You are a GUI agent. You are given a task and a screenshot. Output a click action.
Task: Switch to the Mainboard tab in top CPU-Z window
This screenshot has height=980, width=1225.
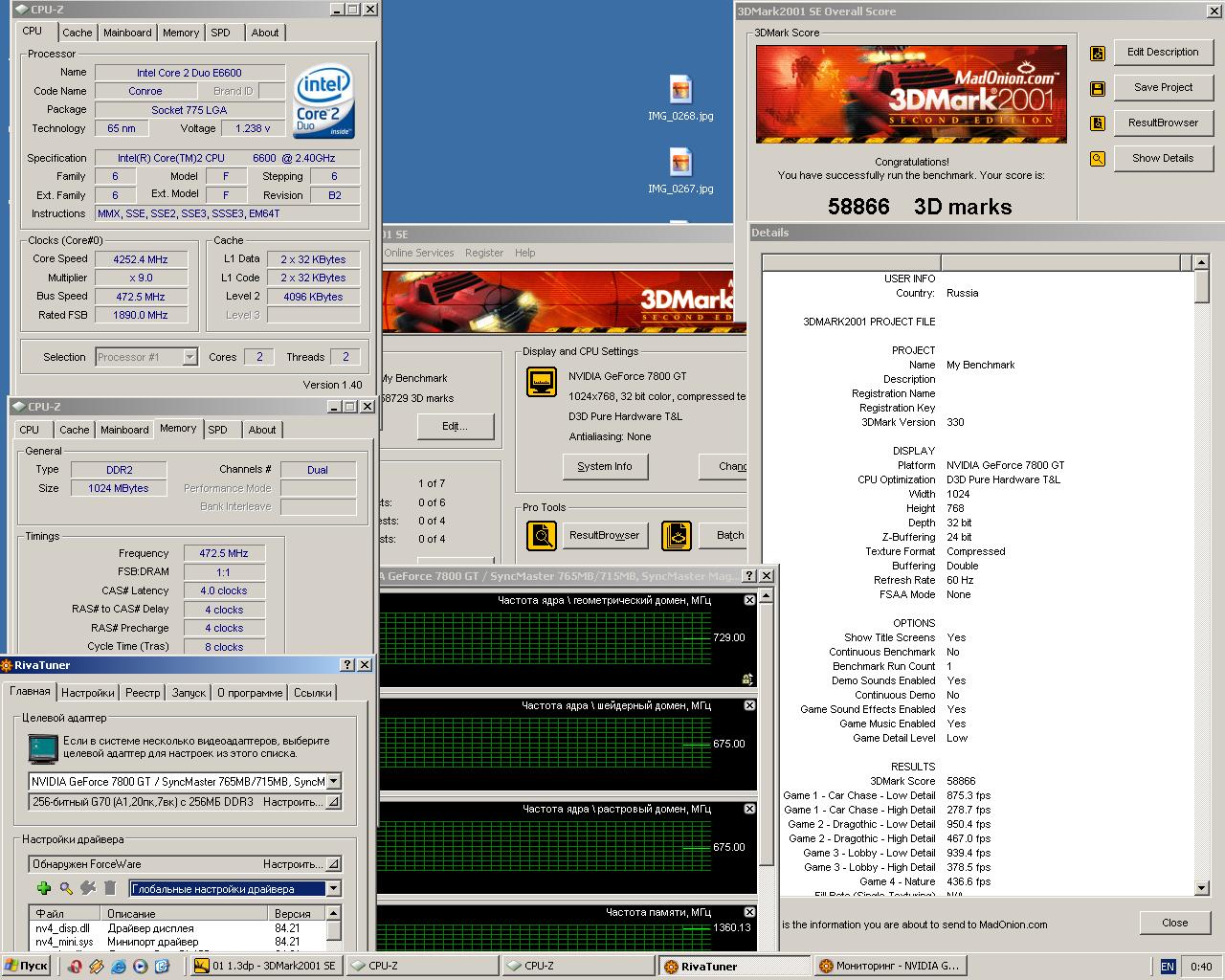pyautogui.click(x=127, y=33)
